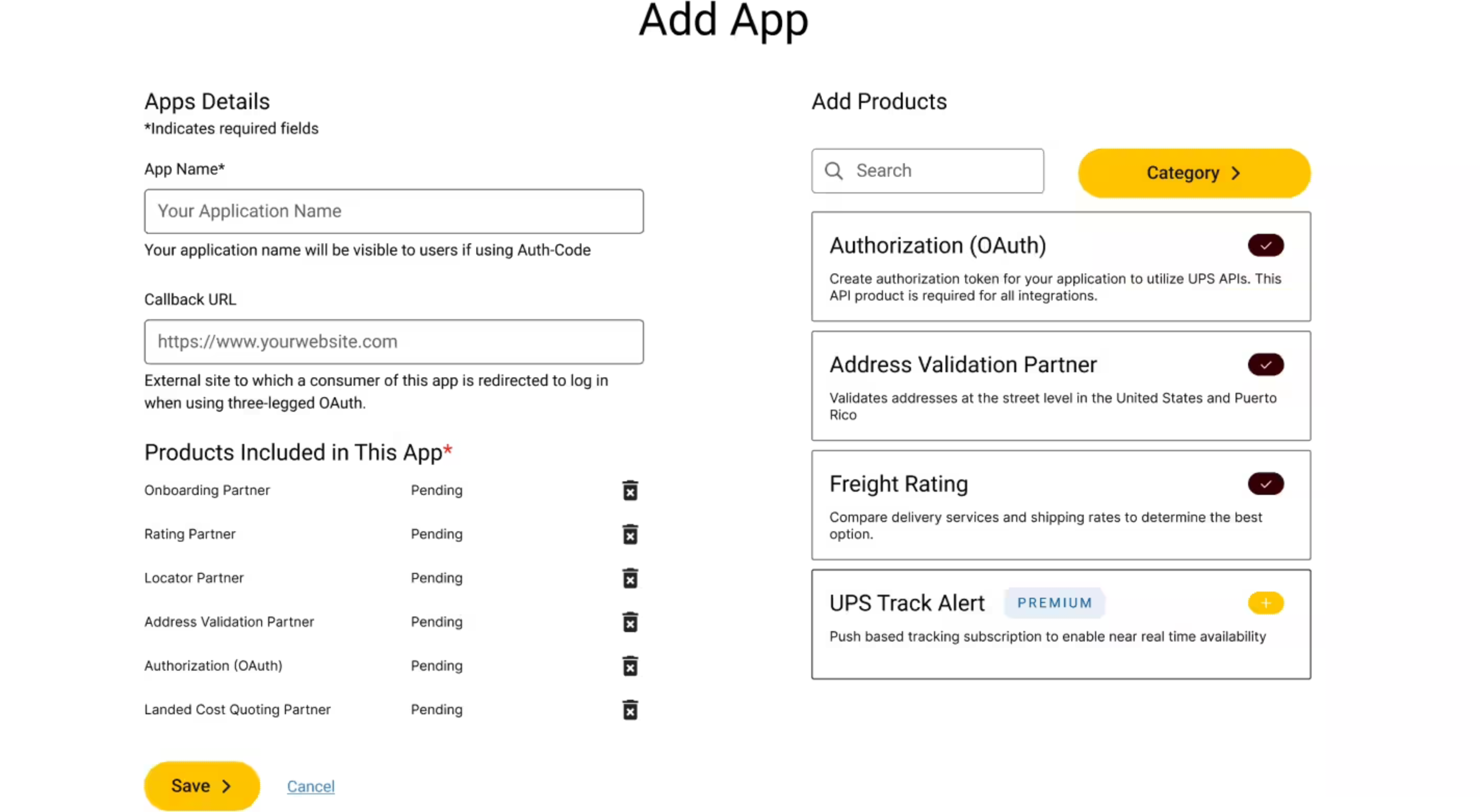Delete Address Validation Partner from included products
The width and height of the screenshot is (1480, 812).
(630, 622)
